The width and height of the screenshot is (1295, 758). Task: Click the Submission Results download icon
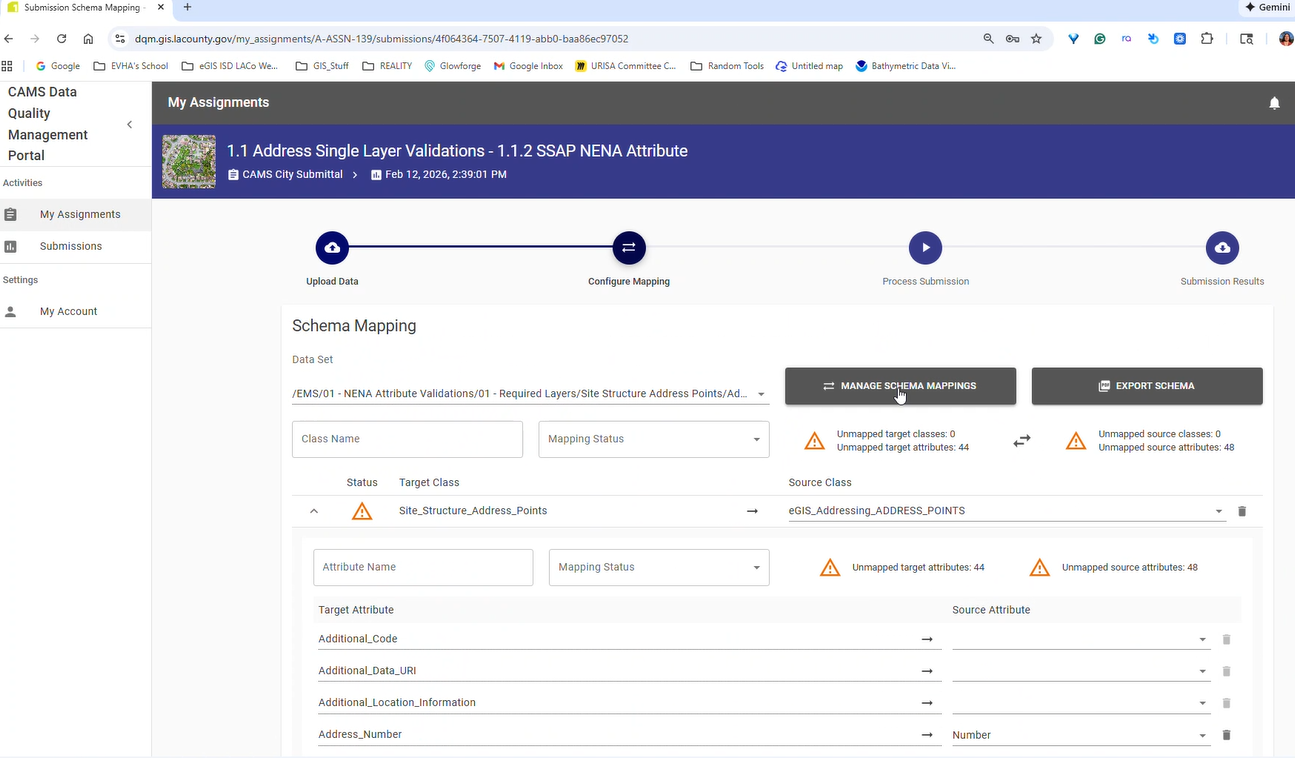1222,248
